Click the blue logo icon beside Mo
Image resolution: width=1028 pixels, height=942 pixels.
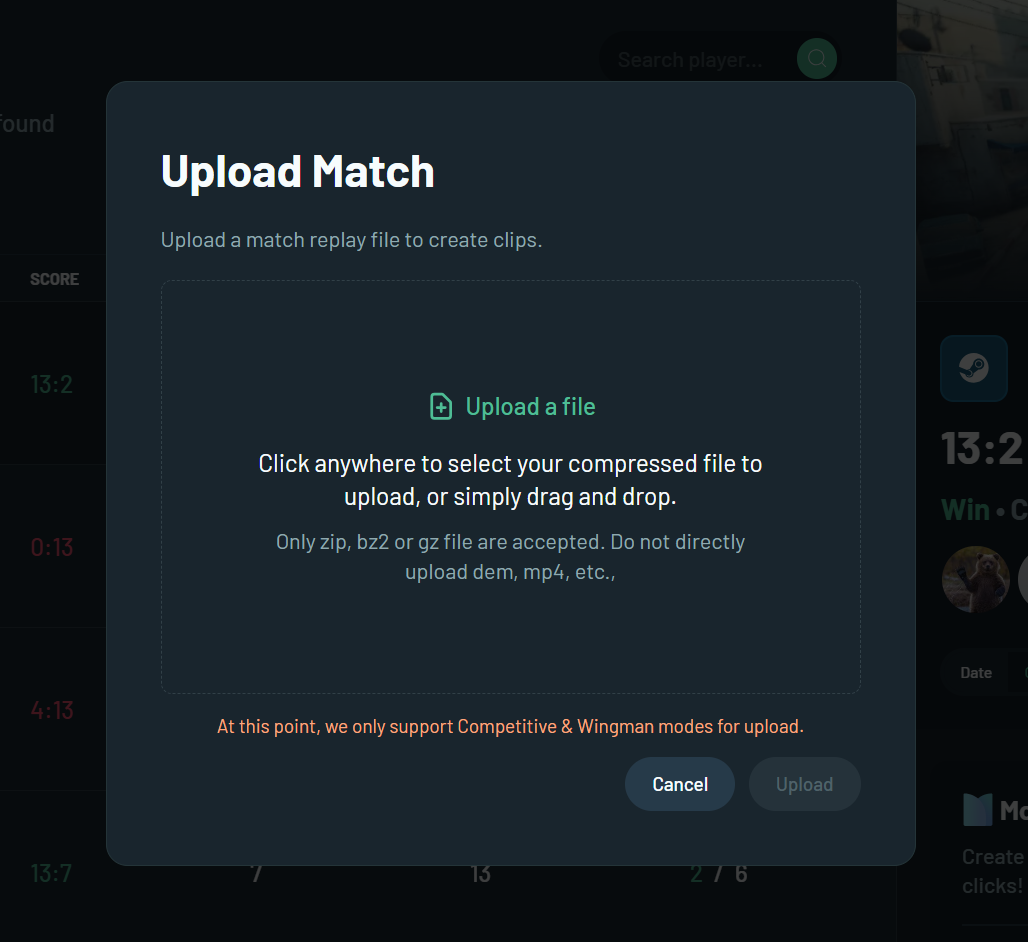coord(978,810)
